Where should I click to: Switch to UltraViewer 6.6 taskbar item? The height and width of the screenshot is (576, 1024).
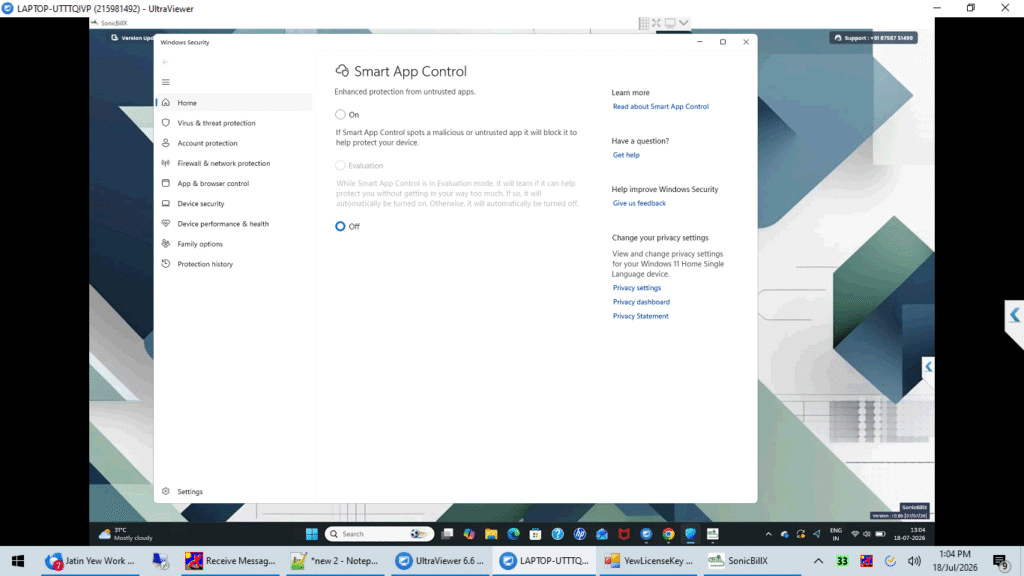pos(440,561)
